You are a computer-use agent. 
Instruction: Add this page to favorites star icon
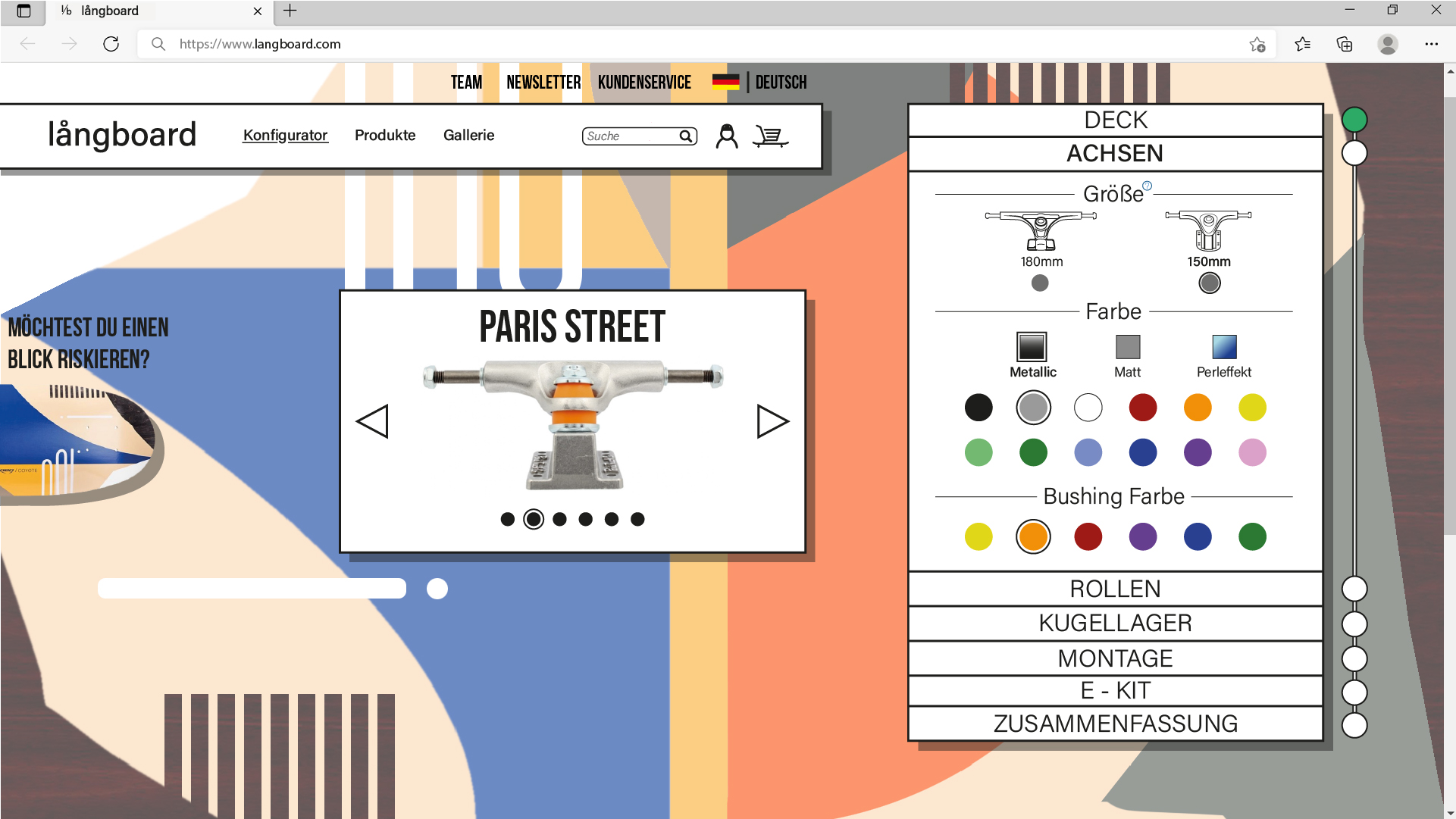(x=1257, y=44)
